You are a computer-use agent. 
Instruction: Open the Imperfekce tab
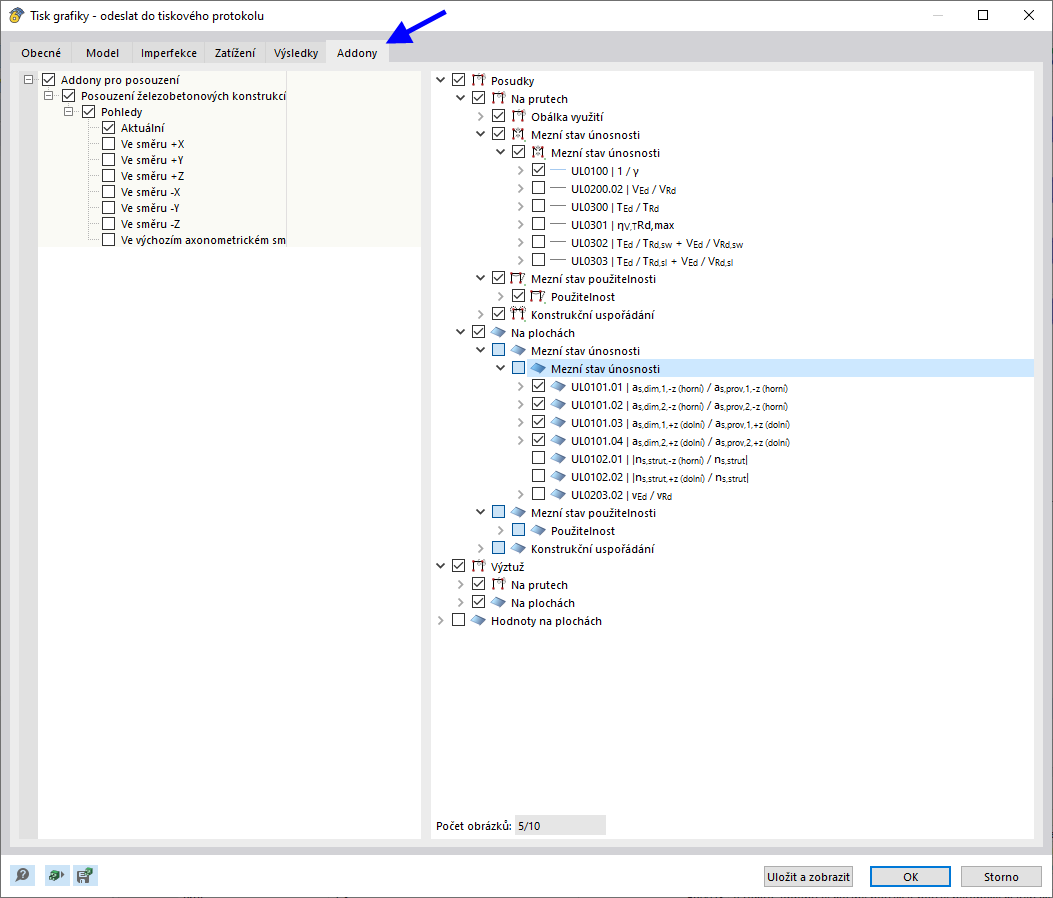pyautogui.click(x=169, y=52)
